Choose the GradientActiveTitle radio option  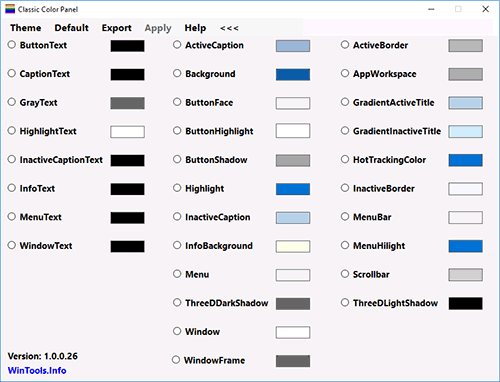345,102
